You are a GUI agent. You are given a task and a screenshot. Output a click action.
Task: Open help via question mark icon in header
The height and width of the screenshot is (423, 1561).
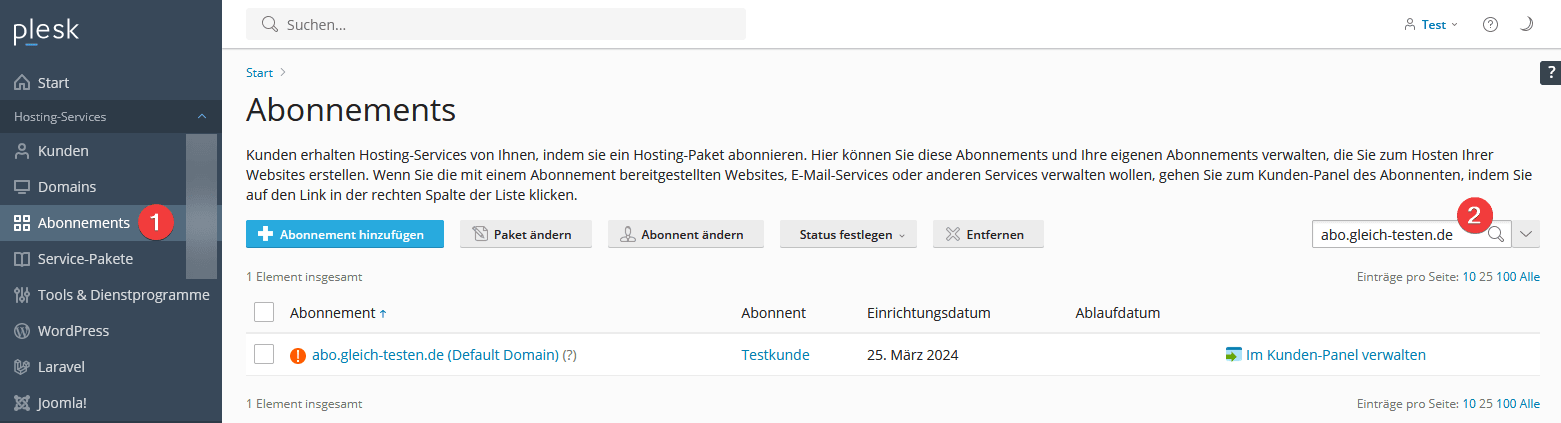[1490, 25]
